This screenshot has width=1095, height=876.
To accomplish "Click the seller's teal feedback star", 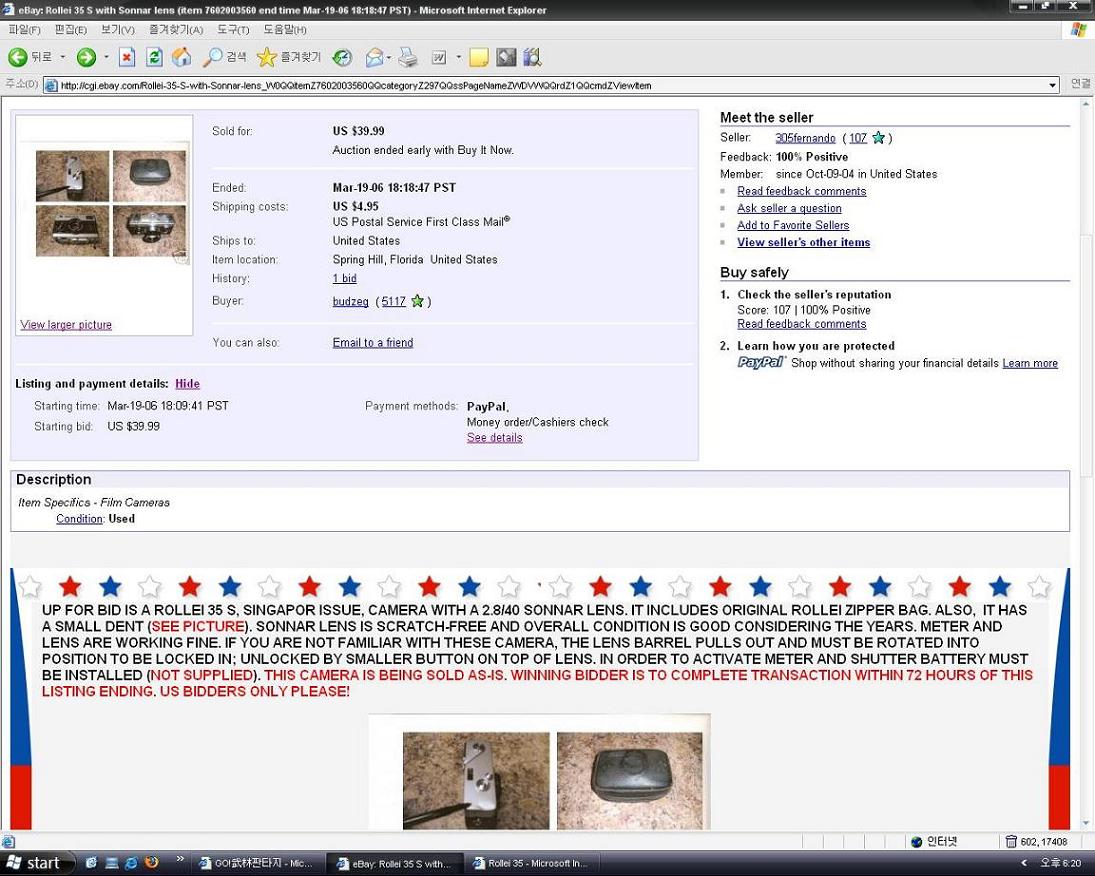I will (x=879, y=138).
